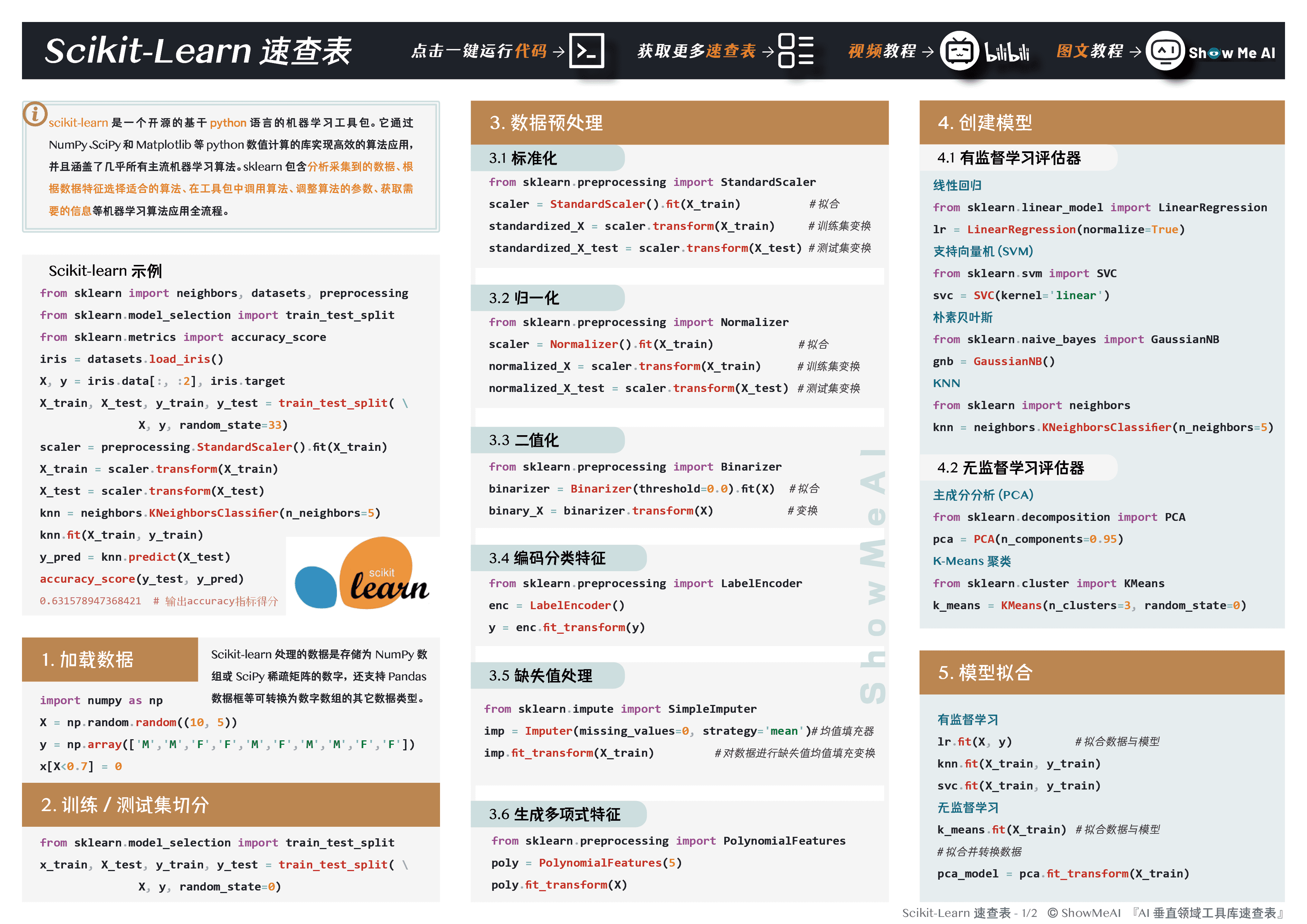Click the bilibili logo text
The width and height of the screenshot is (1307, 924).
pos(1006,53)
